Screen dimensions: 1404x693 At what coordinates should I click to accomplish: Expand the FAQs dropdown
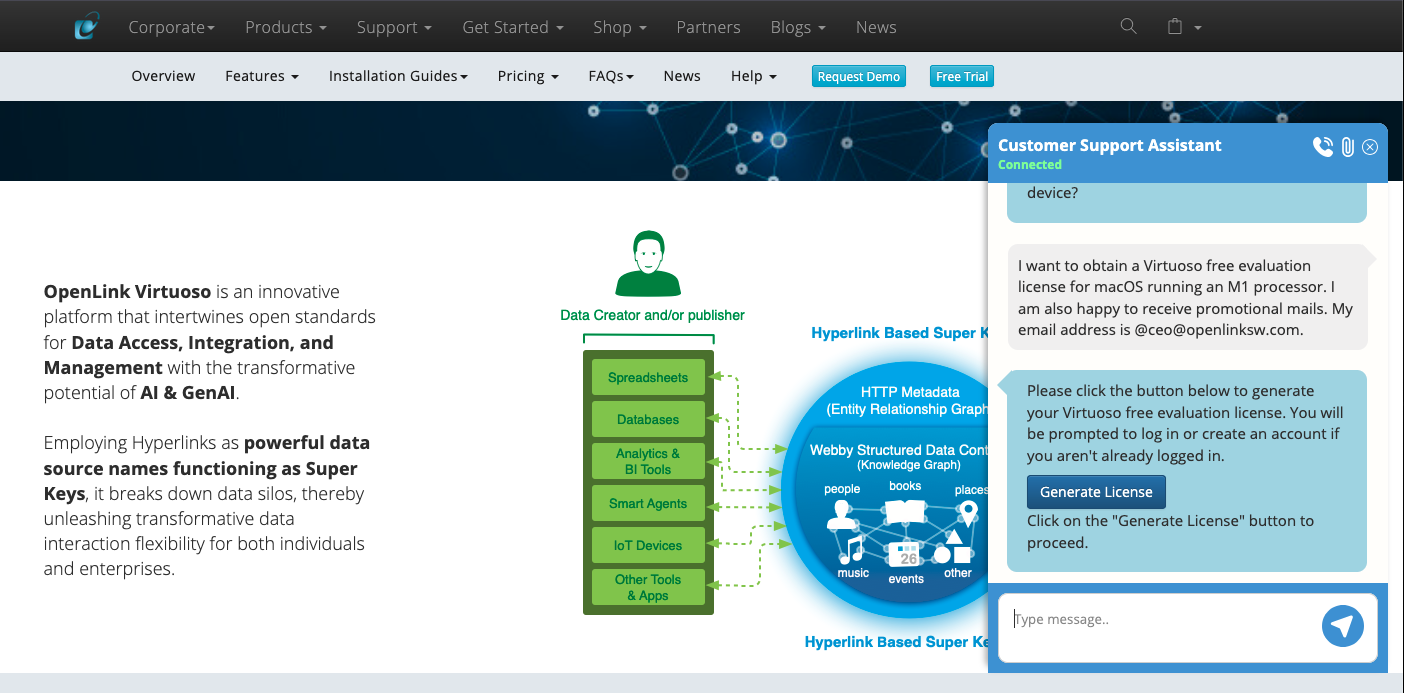(x=611, y=76)
